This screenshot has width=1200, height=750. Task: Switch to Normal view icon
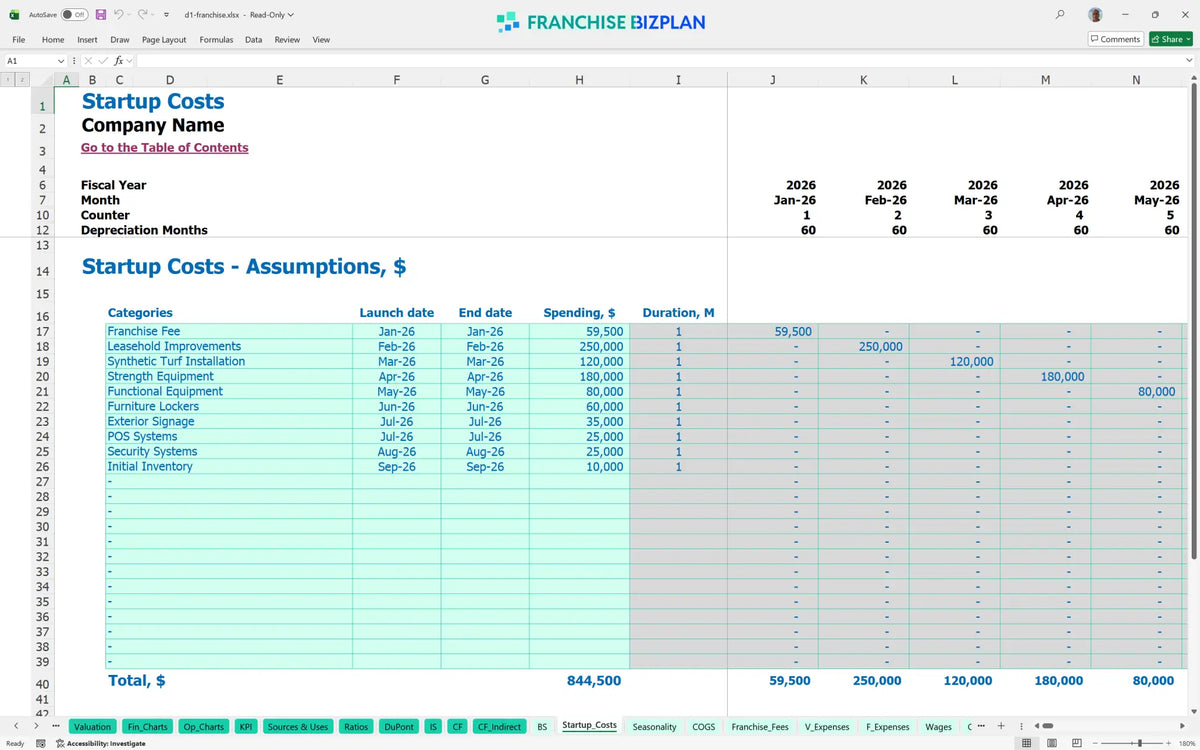1027,743
